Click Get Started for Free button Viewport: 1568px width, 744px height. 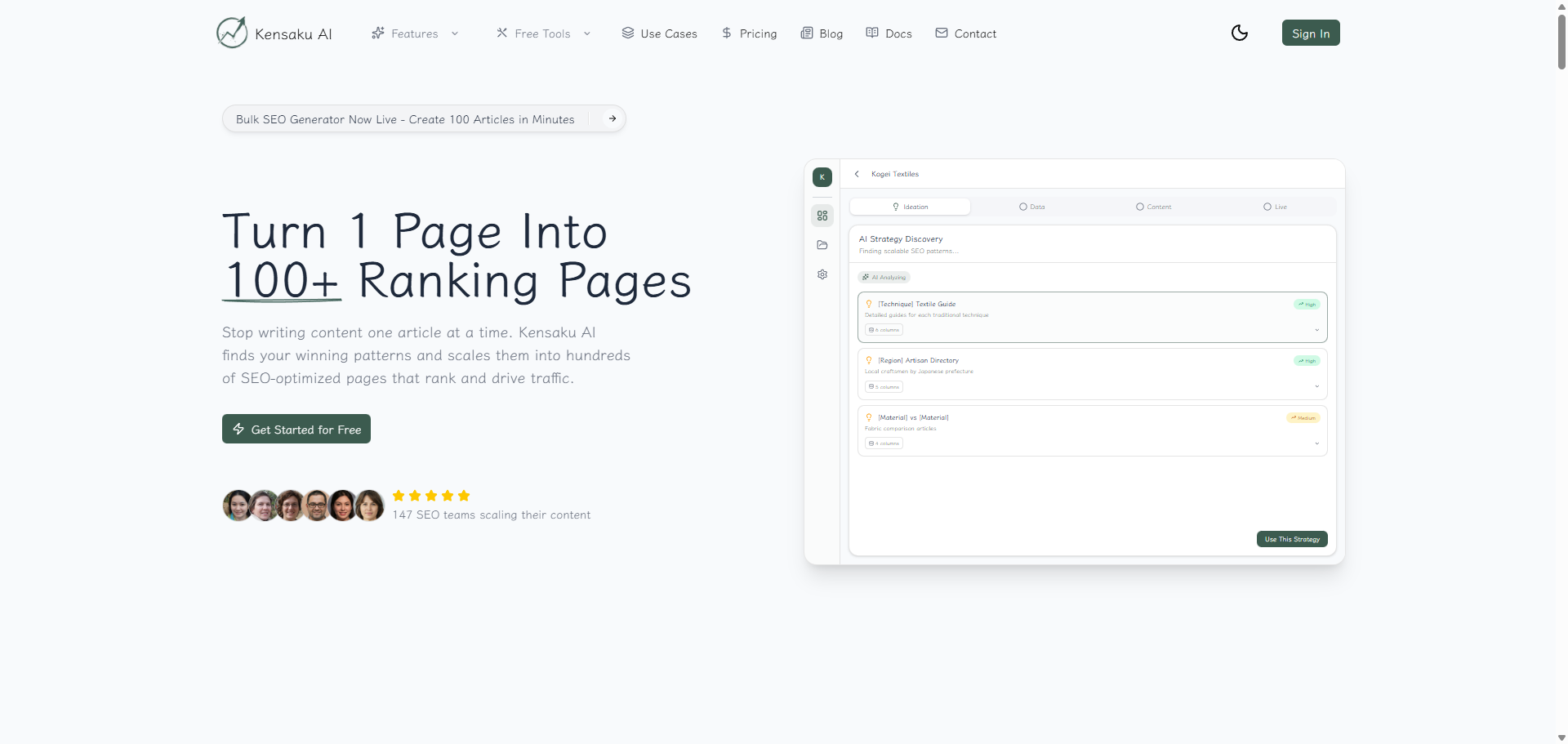296,429
